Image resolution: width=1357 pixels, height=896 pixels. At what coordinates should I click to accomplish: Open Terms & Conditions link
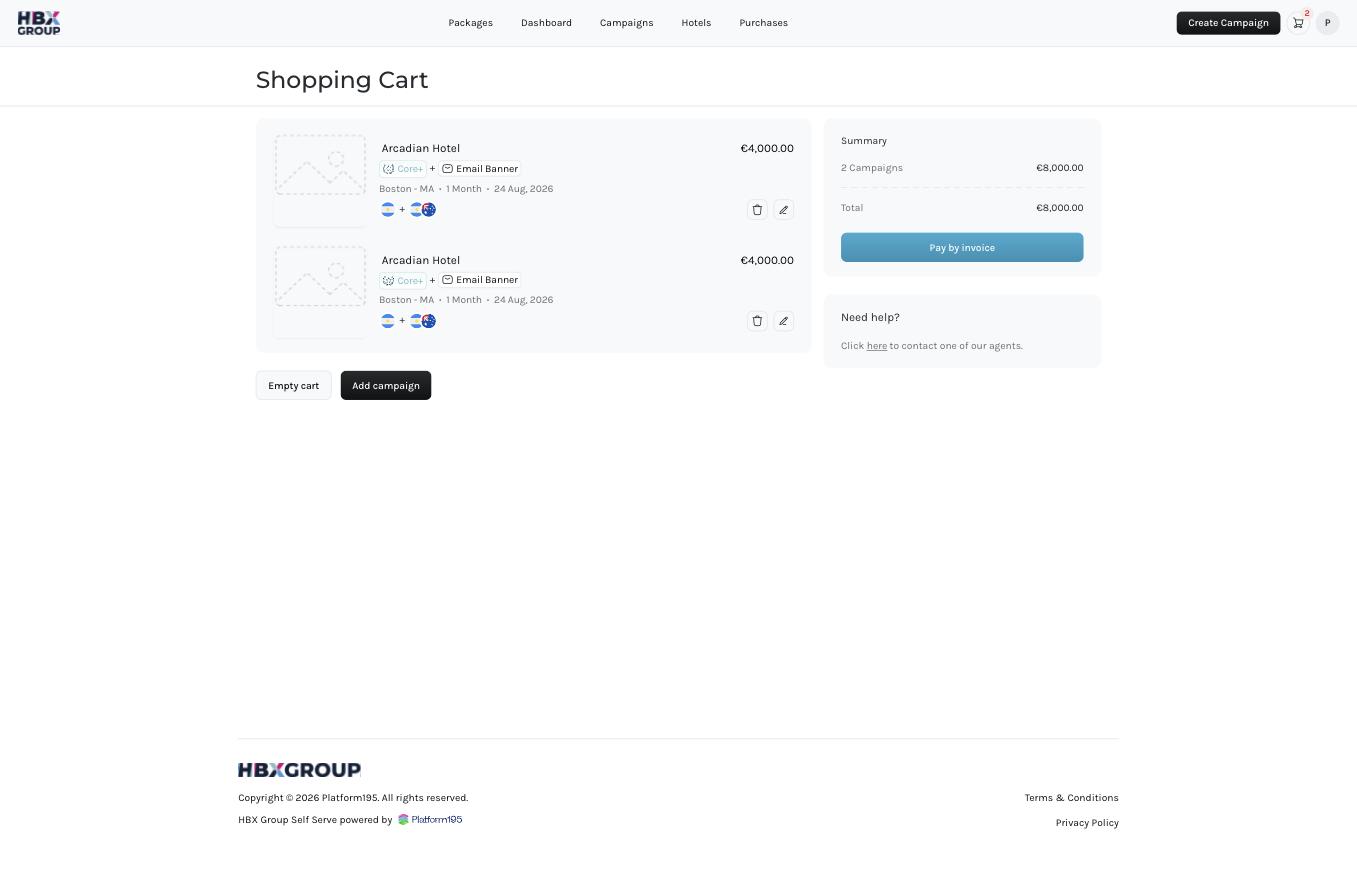1071,798
